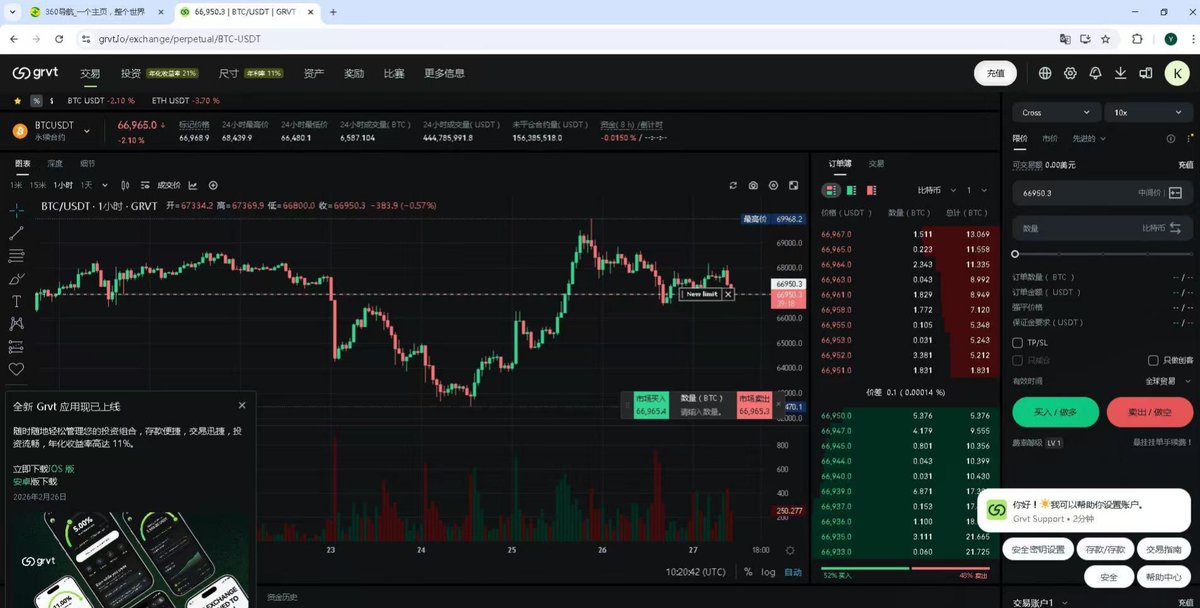
Task: Select the 15米 timeframe
Action: [x=37, y=185]
